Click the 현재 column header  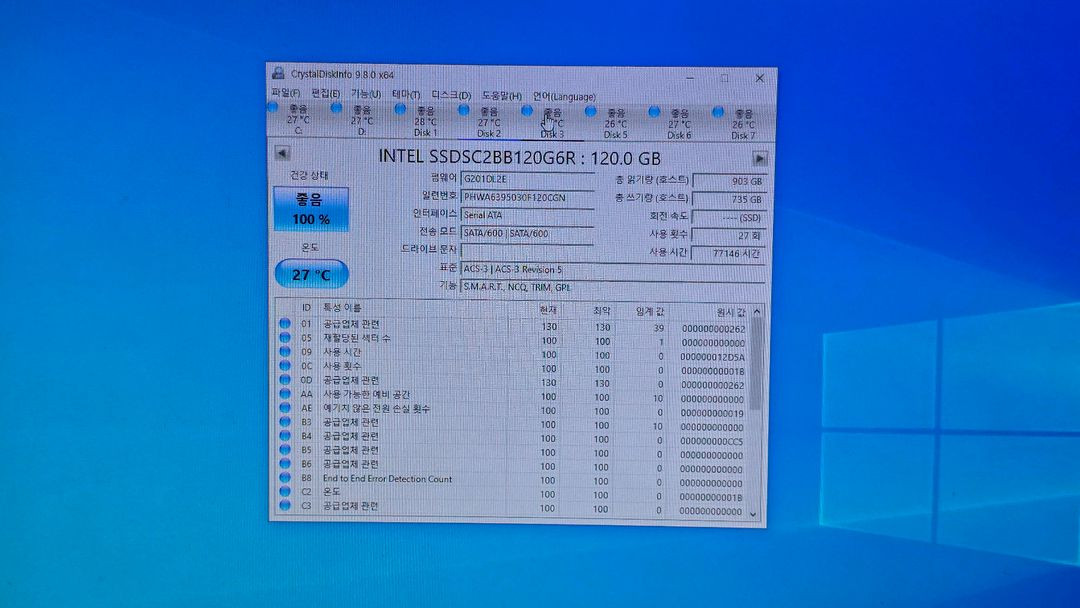(x=548, y=311)
